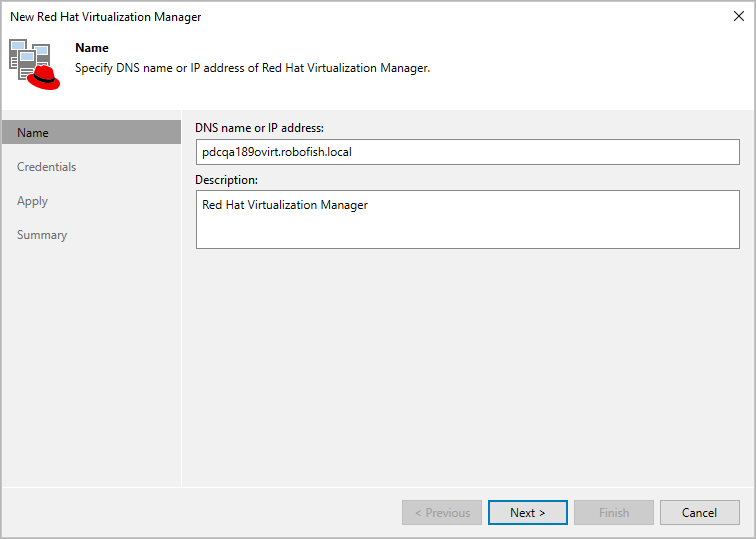Viewport: 756px width, 539px height.
Task: Cancel the wizard
Action: 699,513
